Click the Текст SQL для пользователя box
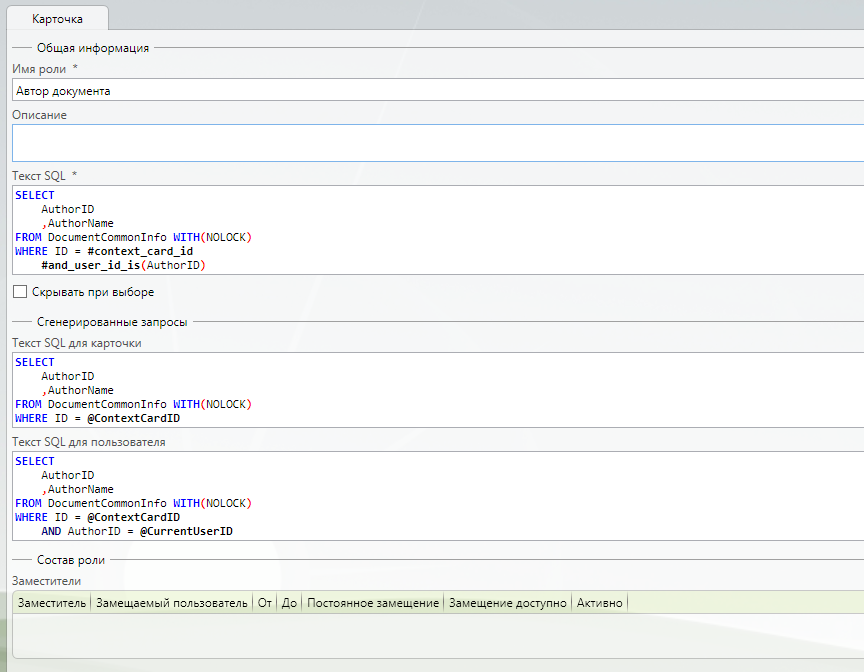This screenshot has width=864, height=672. (436, 496)
